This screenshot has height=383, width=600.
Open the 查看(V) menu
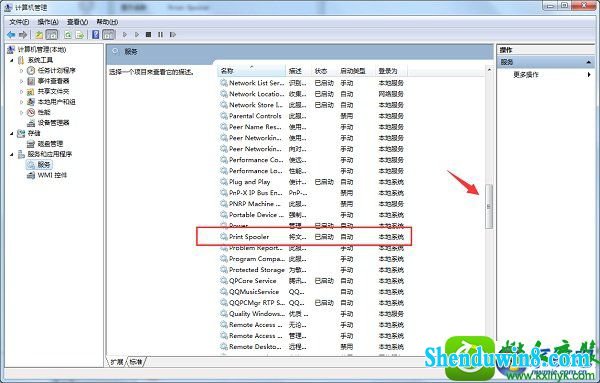[x=77, y=22]
